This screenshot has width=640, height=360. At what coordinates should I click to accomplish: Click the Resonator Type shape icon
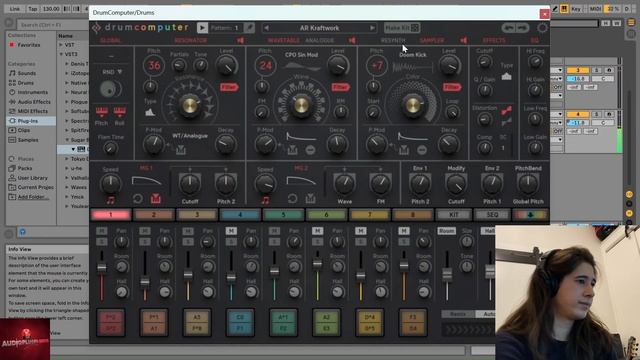(150, 112)
